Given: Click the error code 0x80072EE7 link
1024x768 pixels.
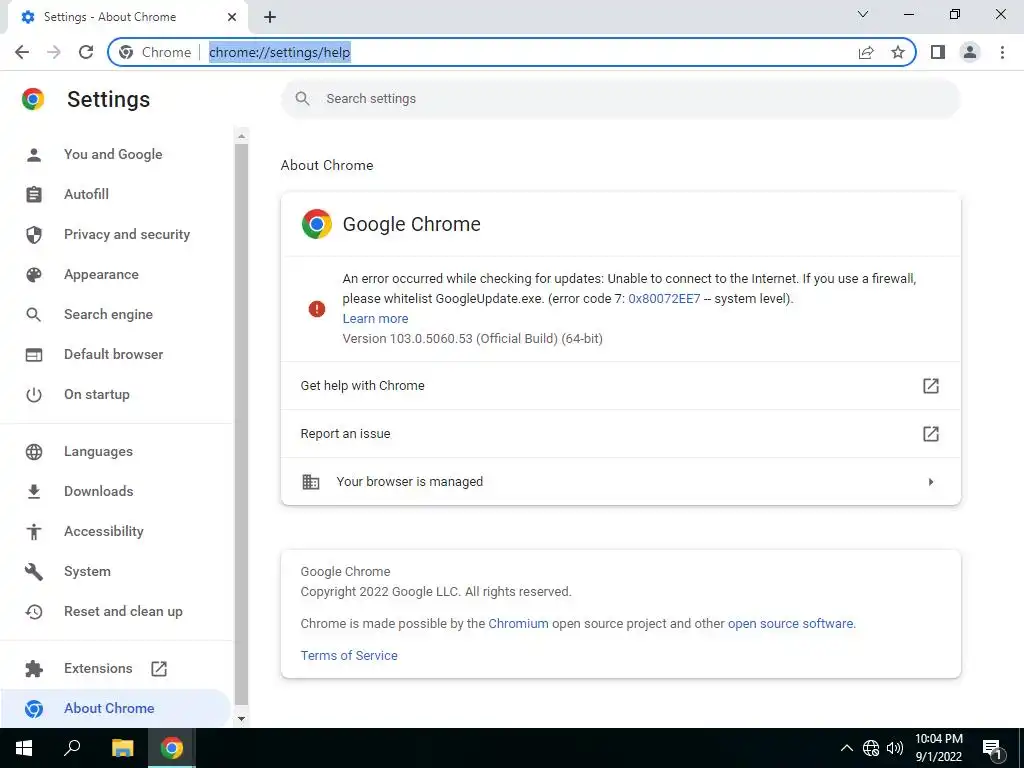Looking at the screenshot, I should (664, 298).
